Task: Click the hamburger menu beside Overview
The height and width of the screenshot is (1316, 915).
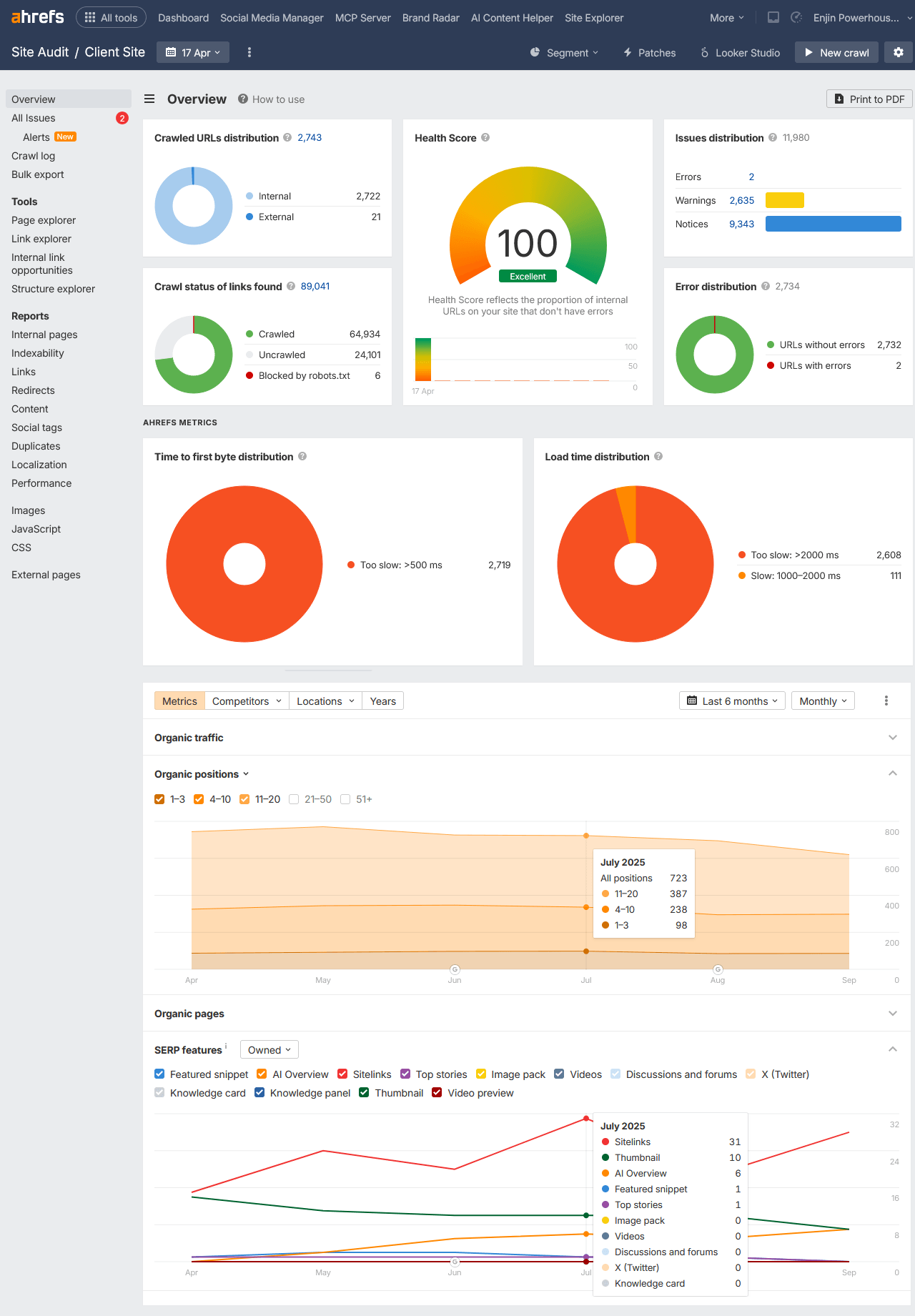Action: pos(149,99)
